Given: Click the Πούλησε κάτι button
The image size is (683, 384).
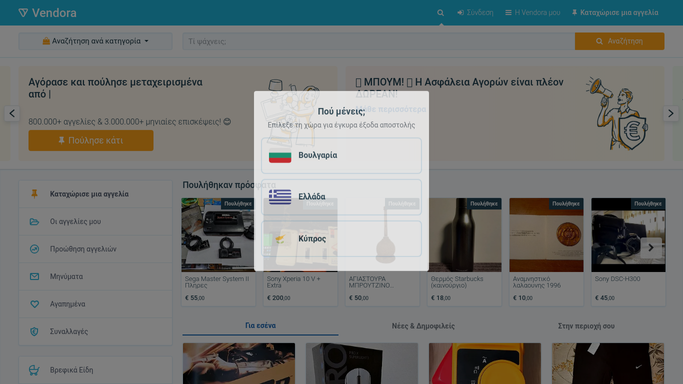Looking at the screenshot, I should click(91, 141).
